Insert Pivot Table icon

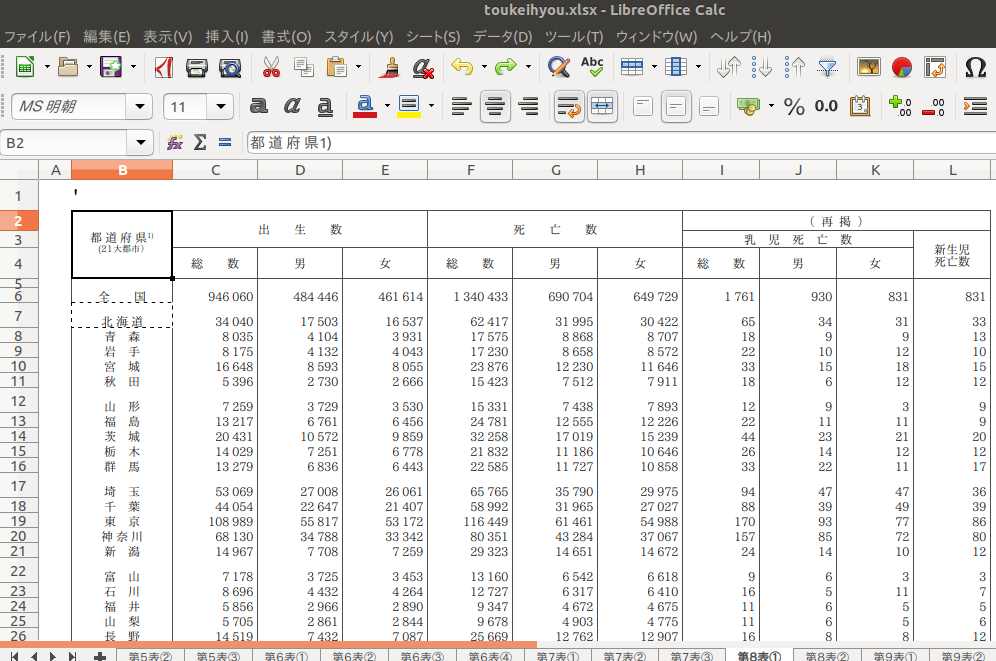(935, 67)
